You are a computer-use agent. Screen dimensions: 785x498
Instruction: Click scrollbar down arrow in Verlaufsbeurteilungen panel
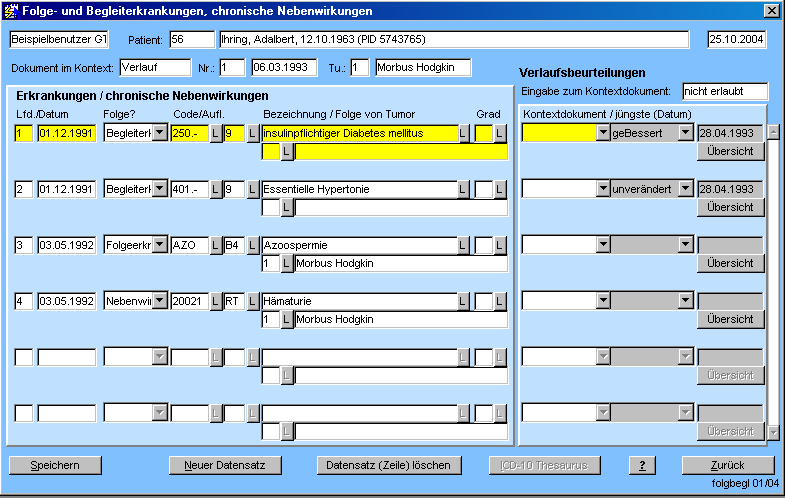point(773,432)
